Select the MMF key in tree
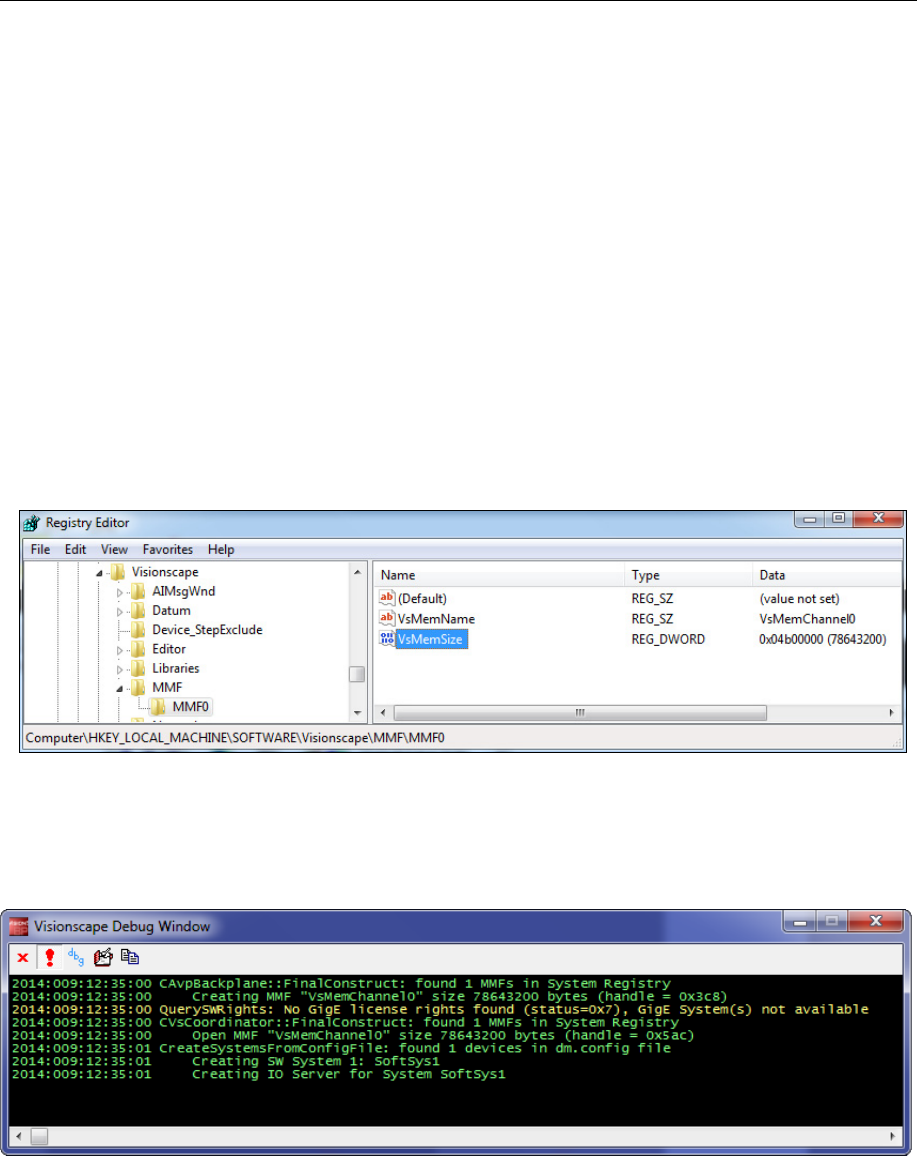 (167, 687)
